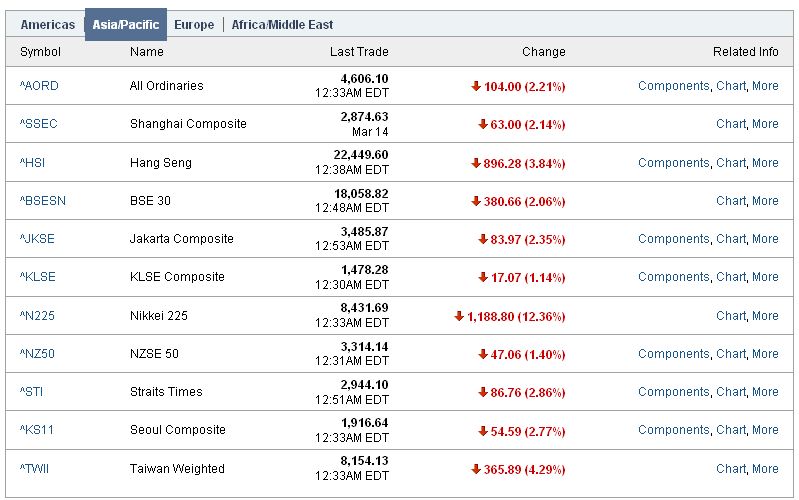
Task: Click More link in Hang Seng row
Action: click(765, 163)
